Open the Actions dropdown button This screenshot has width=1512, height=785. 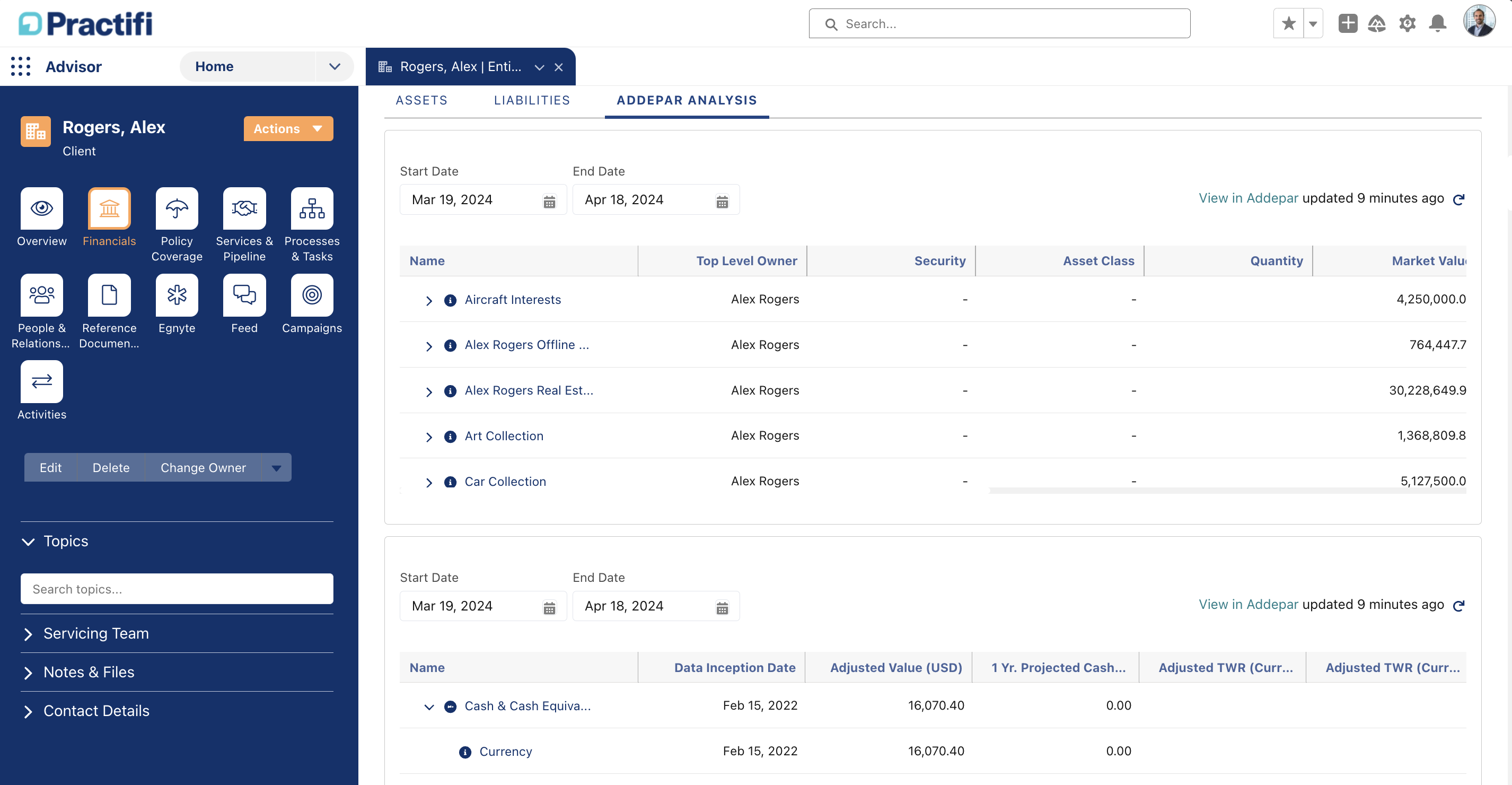[288, 128]
